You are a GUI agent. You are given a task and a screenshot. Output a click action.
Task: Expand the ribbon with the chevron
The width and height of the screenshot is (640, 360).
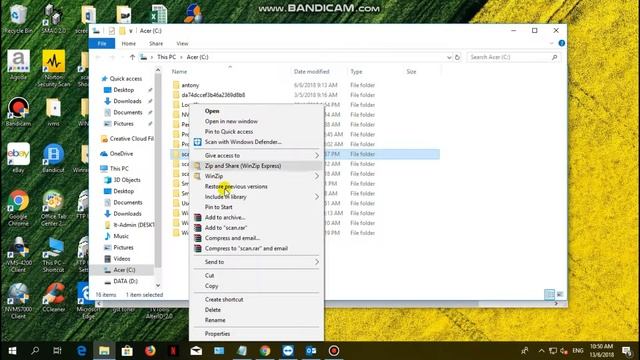(551, 43)
